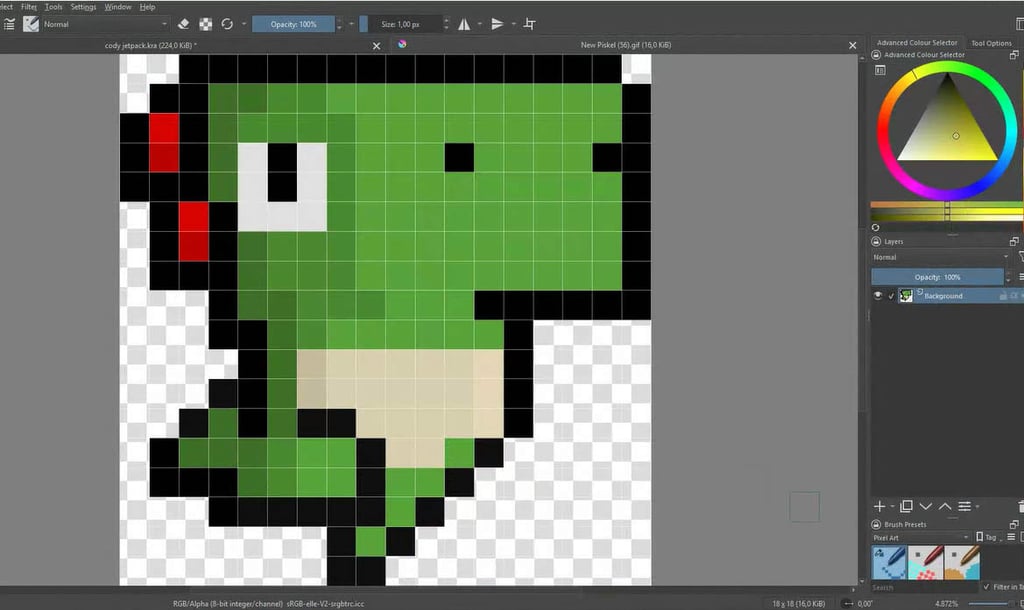1024x610 pixels.
Task: Open the Filter menu
Action: click(29, 7)
